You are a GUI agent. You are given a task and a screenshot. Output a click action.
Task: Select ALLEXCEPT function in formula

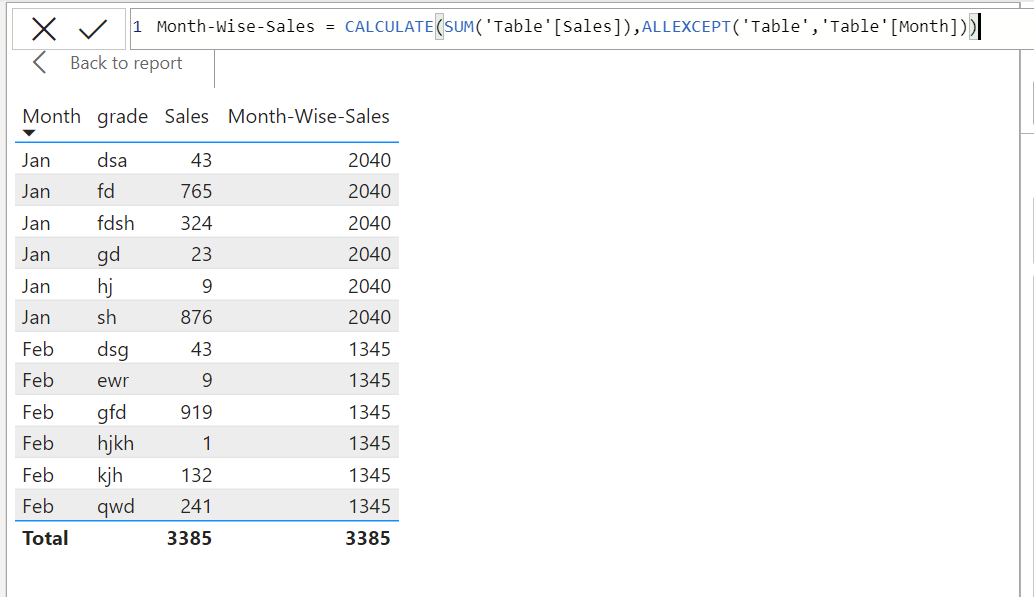point(686,27)
